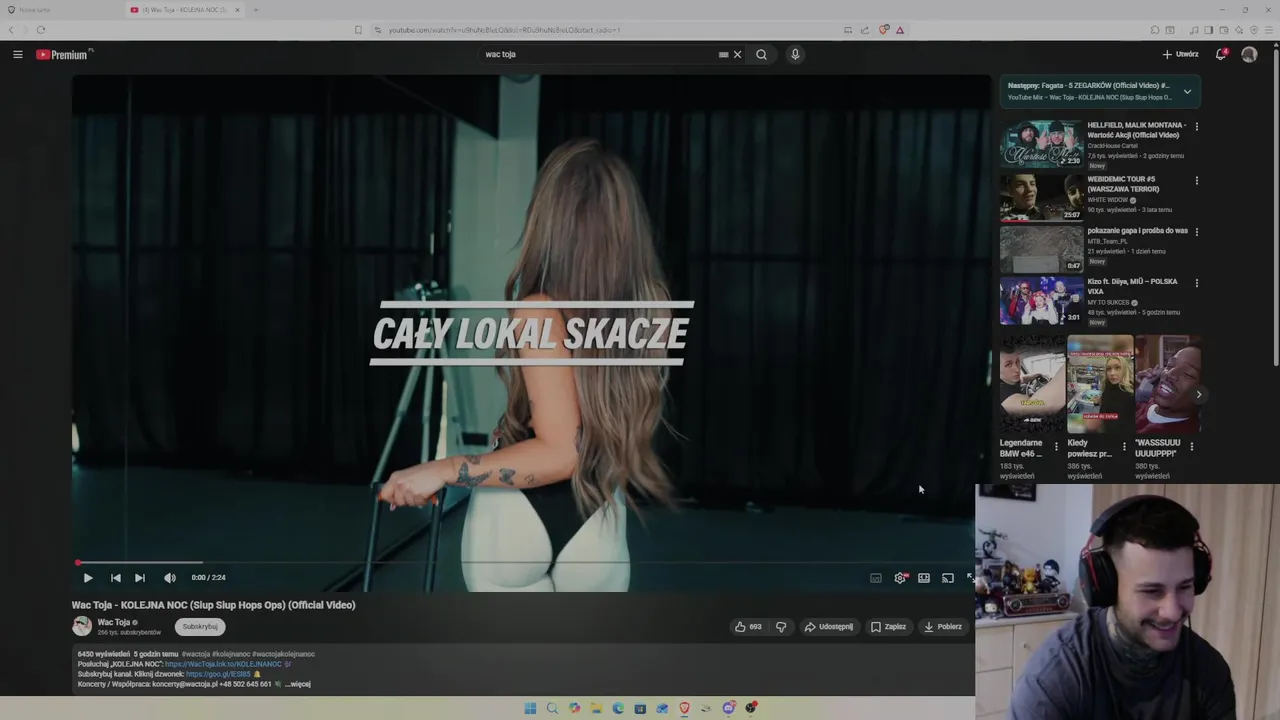1280x720 pixels.
Task: Switch to theater mode
Action: click(924, 578)
